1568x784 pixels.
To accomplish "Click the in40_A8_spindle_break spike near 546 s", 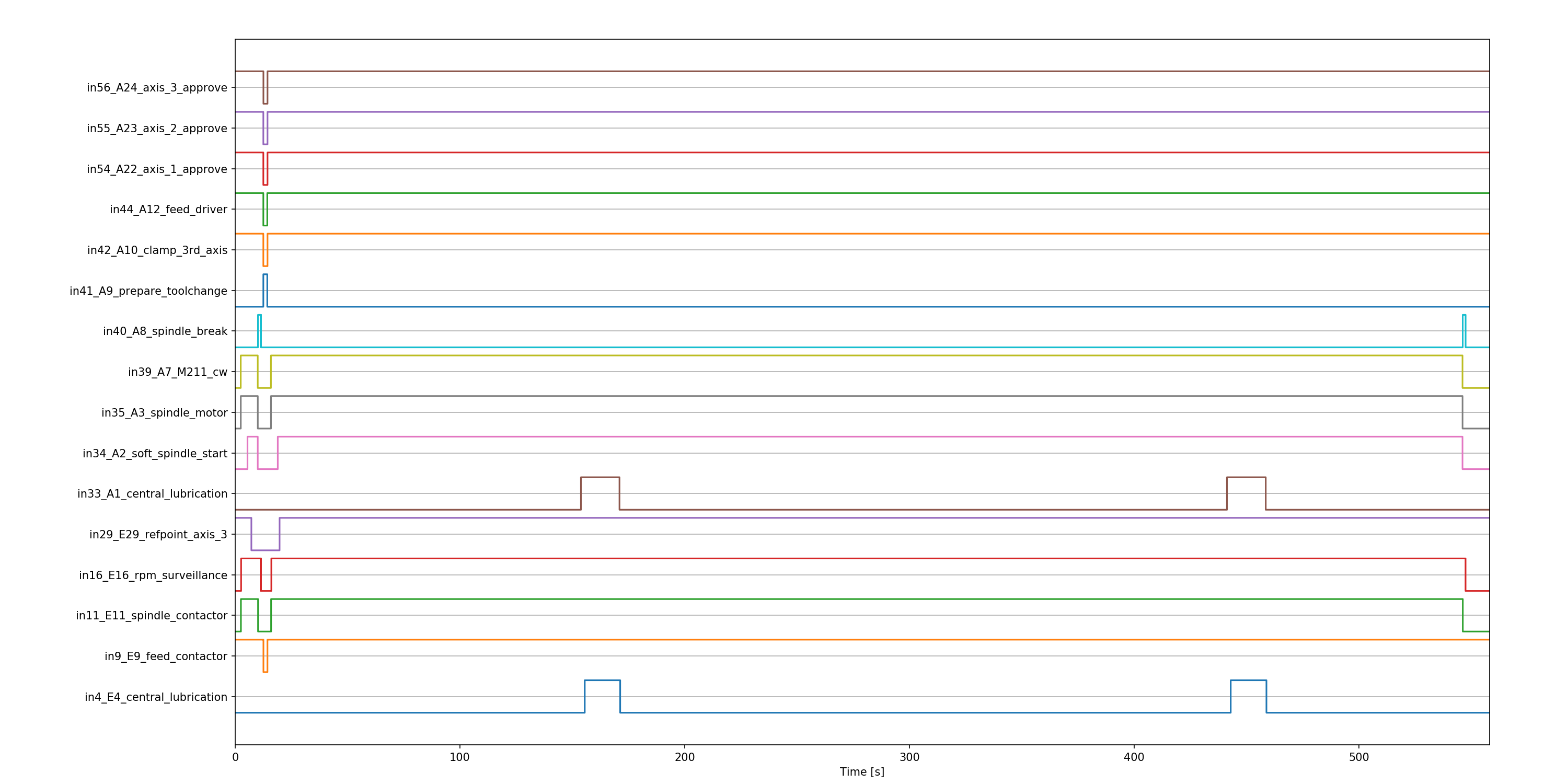I will pyautogui.click(x=1464, y=331).
